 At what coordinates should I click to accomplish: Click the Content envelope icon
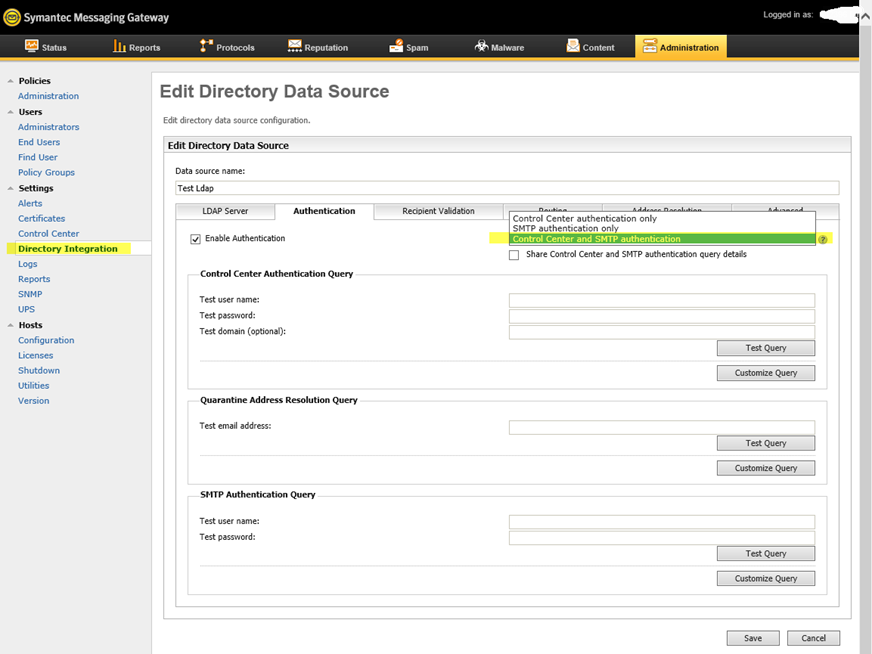(573, 46)
